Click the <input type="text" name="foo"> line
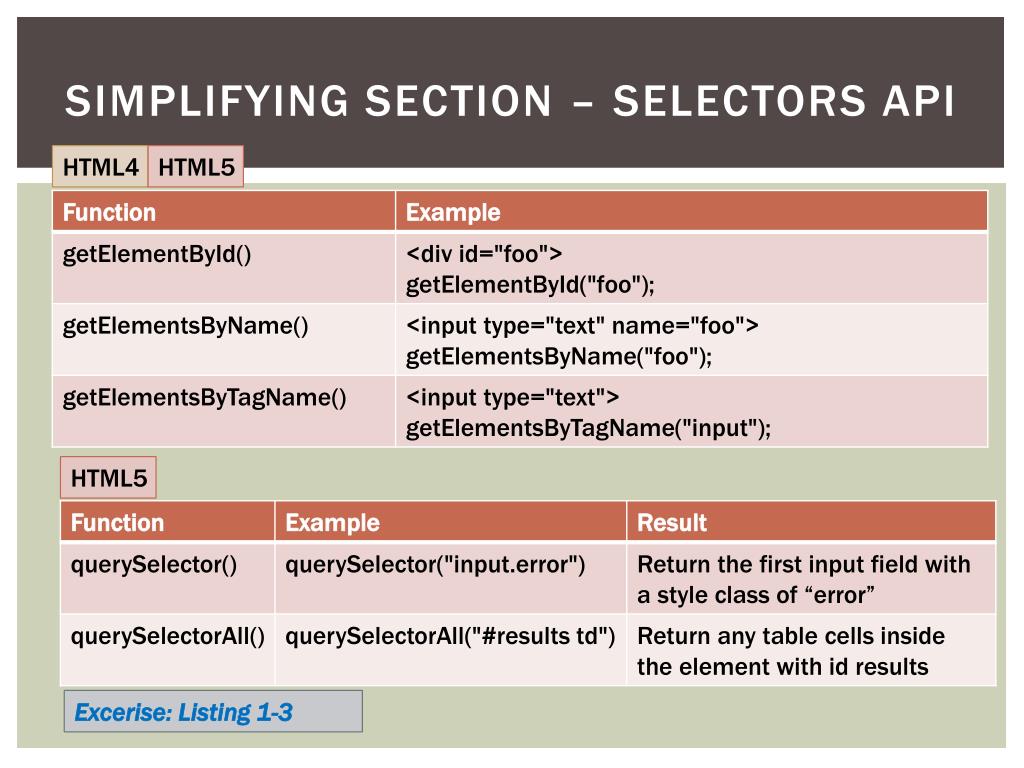Screen dimensions: 1024x768 [x=582, y=325]
